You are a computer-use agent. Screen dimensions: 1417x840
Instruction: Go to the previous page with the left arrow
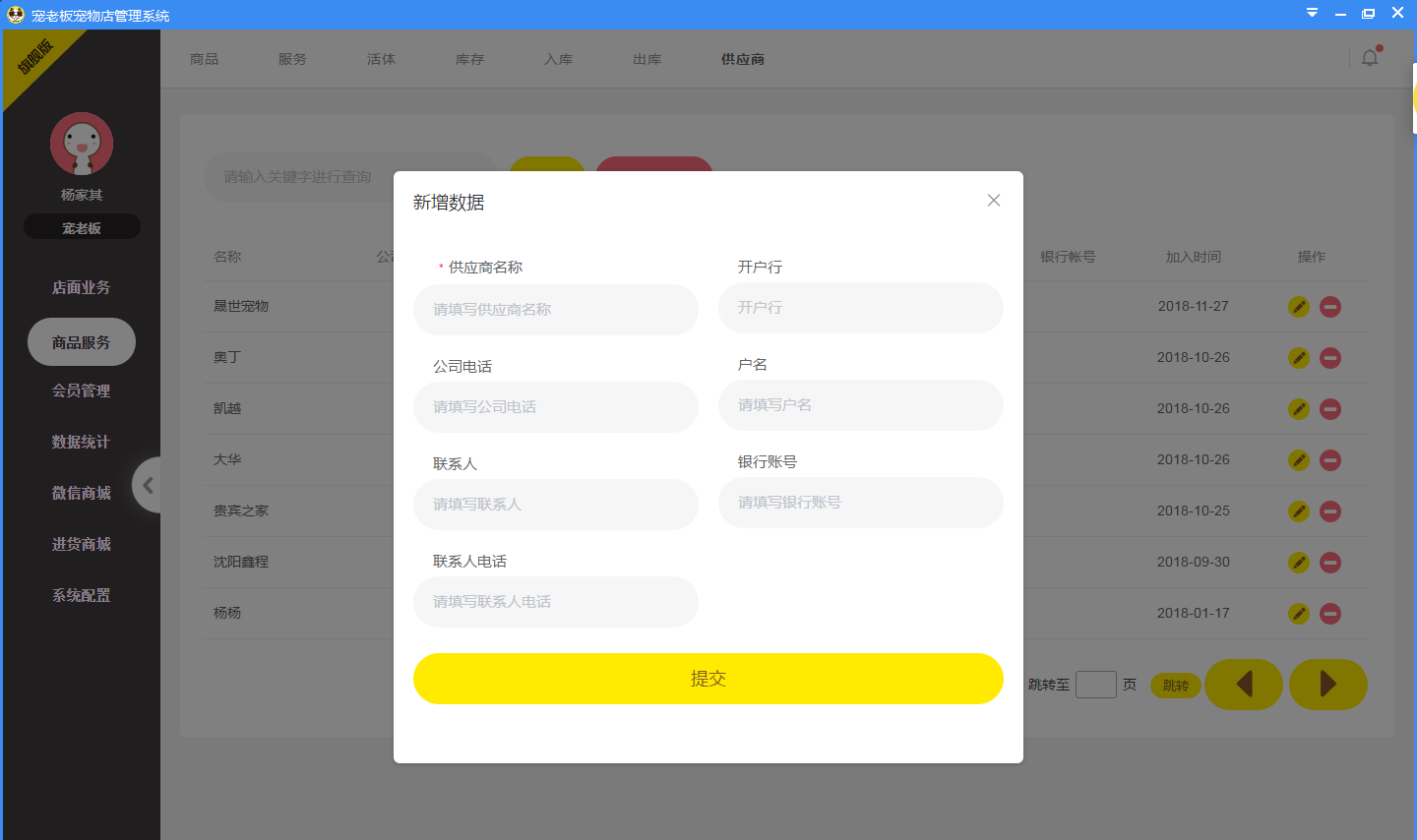tap(1243, 685)
